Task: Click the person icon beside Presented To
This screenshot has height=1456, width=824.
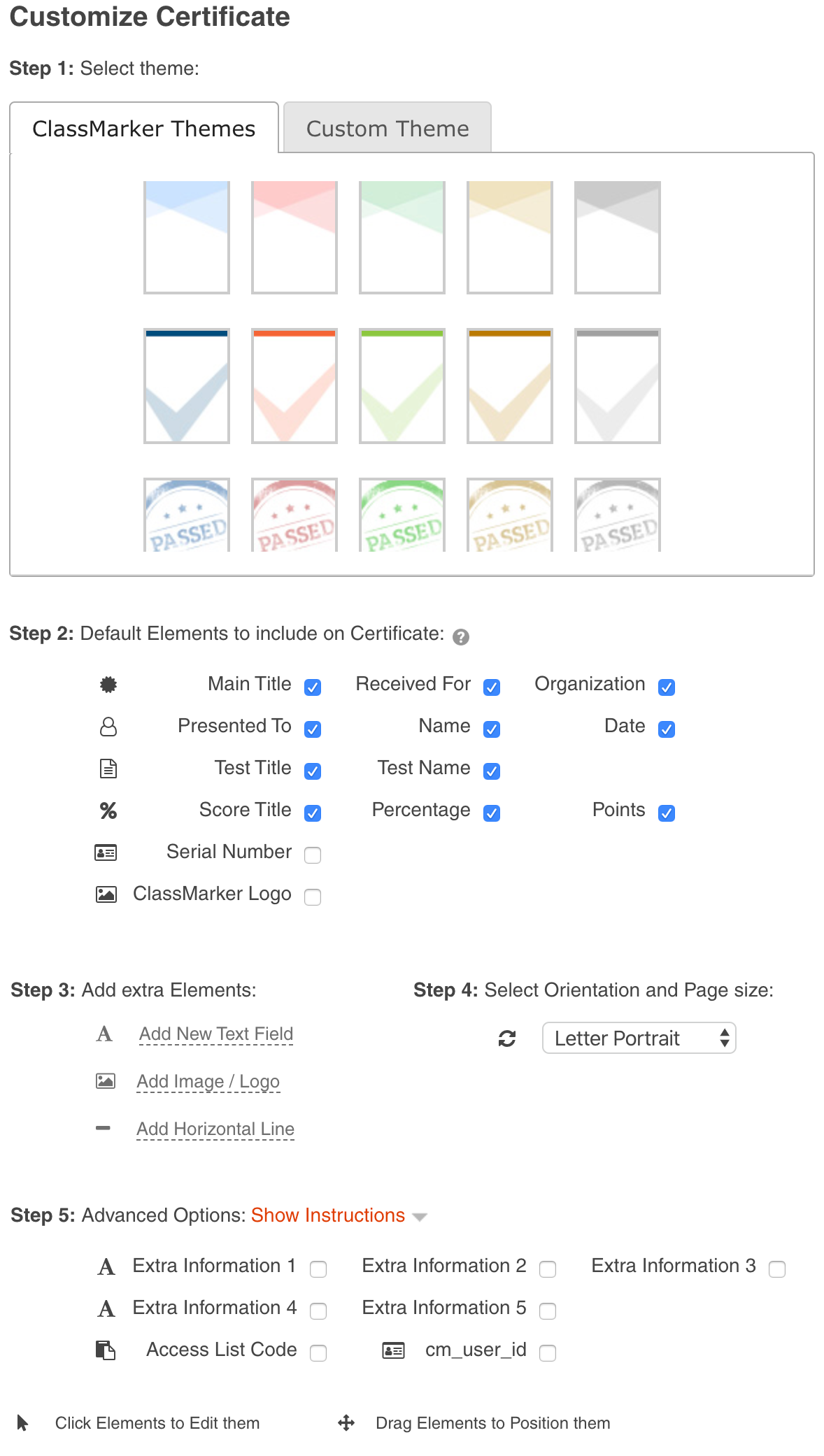Action: tap(108, 727)
